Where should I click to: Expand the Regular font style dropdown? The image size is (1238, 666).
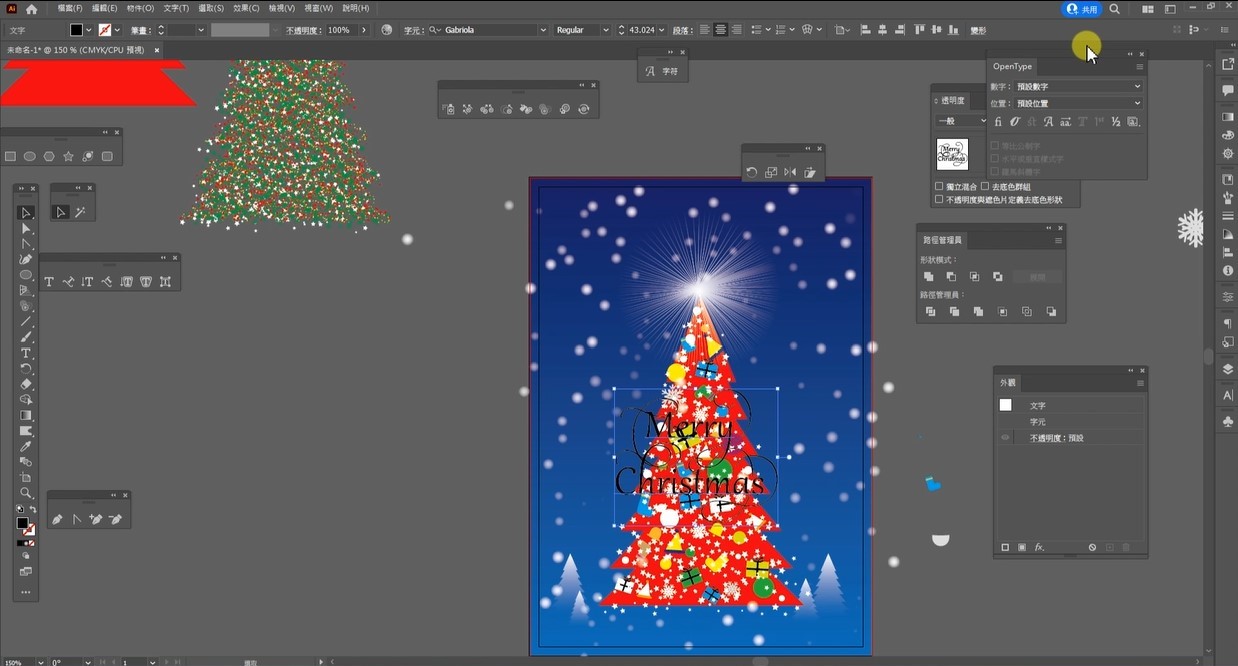pyautogui.click(x=605, y=30)
